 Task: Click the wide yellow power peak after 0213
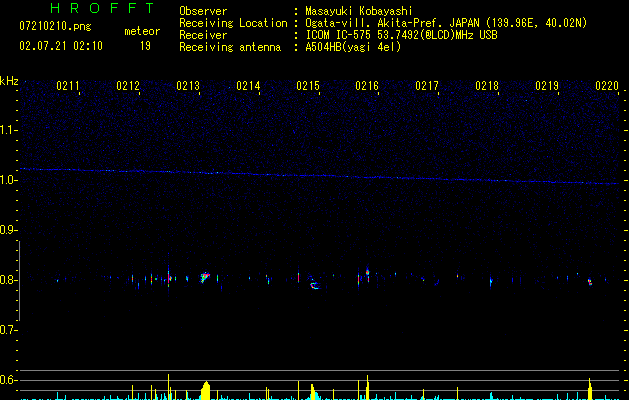205,390
